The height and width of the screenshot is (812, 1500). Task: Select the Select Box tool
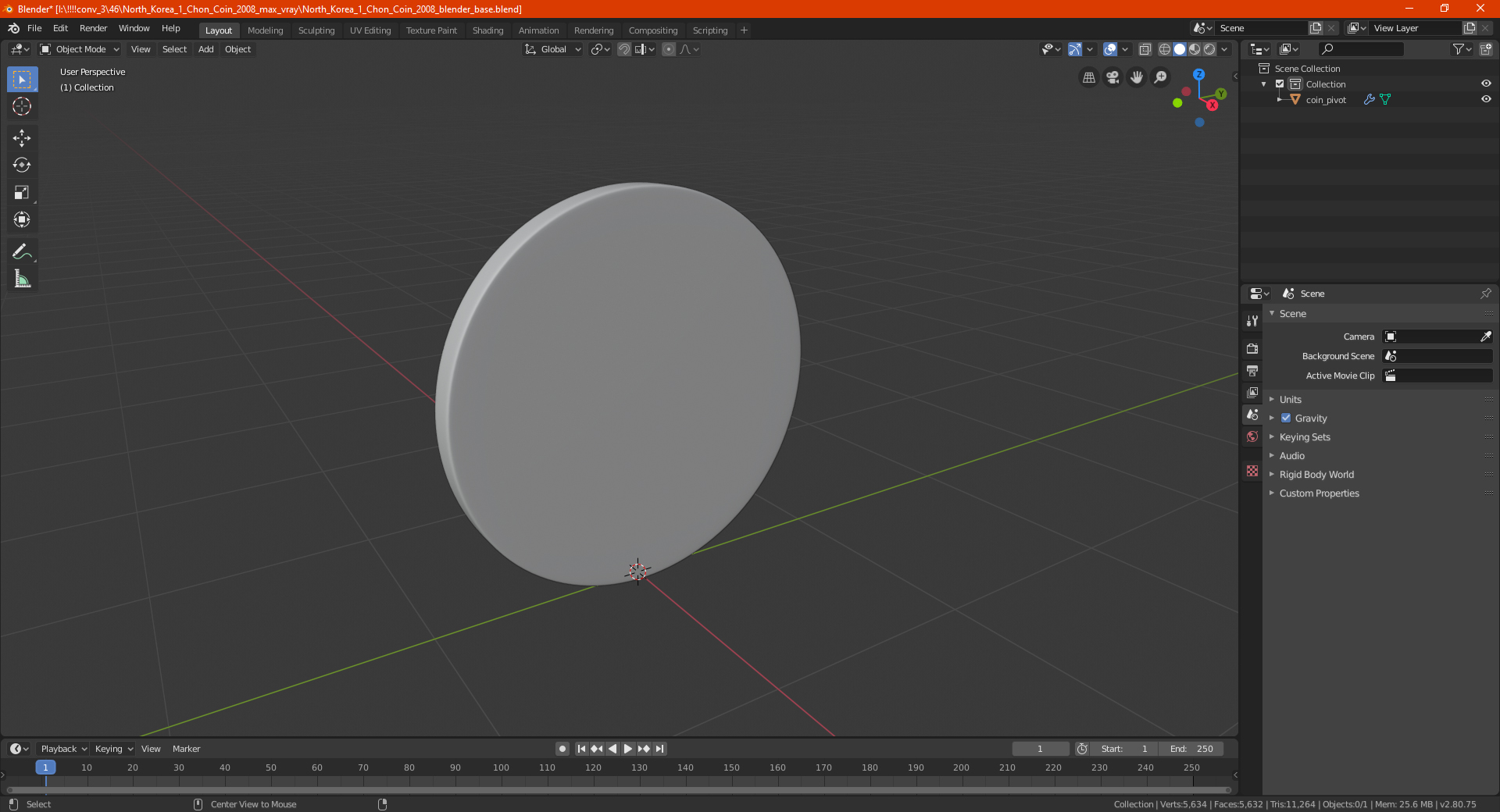(22, 79)
